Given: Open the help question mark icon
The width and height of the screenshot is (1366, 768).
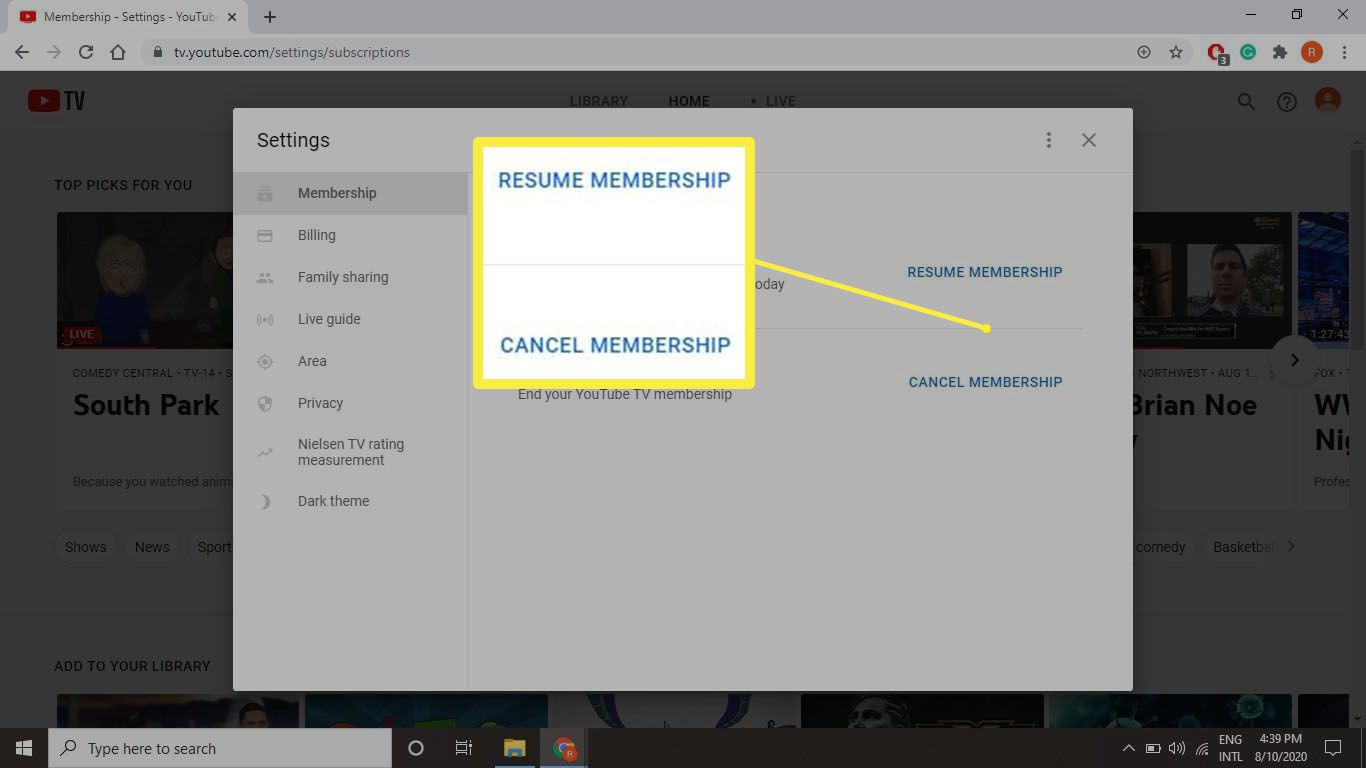Looking at the screenshot, I should pos(1287,102).
